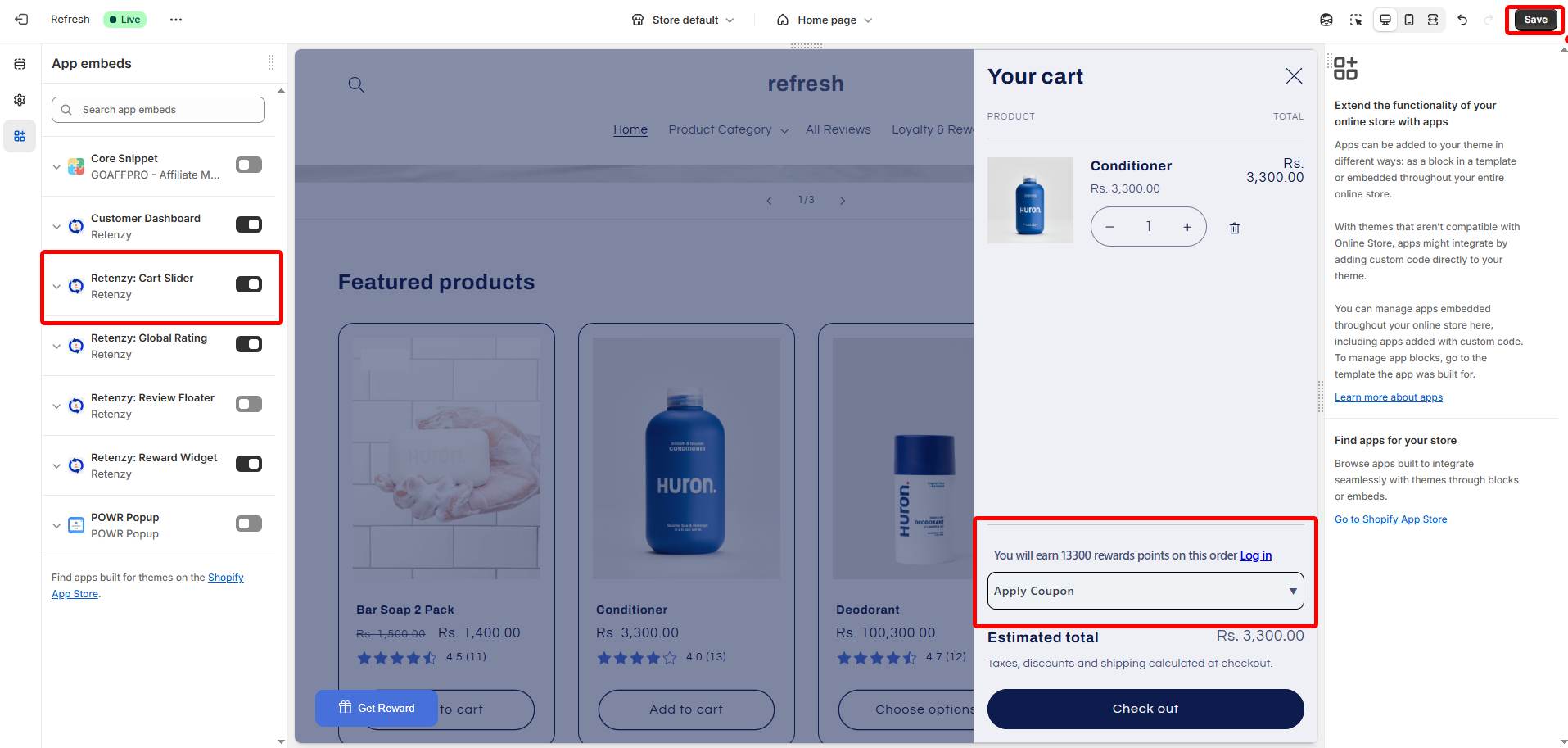
Task: Open the Store default theme dropdown
Action: (x=684, y=20)
